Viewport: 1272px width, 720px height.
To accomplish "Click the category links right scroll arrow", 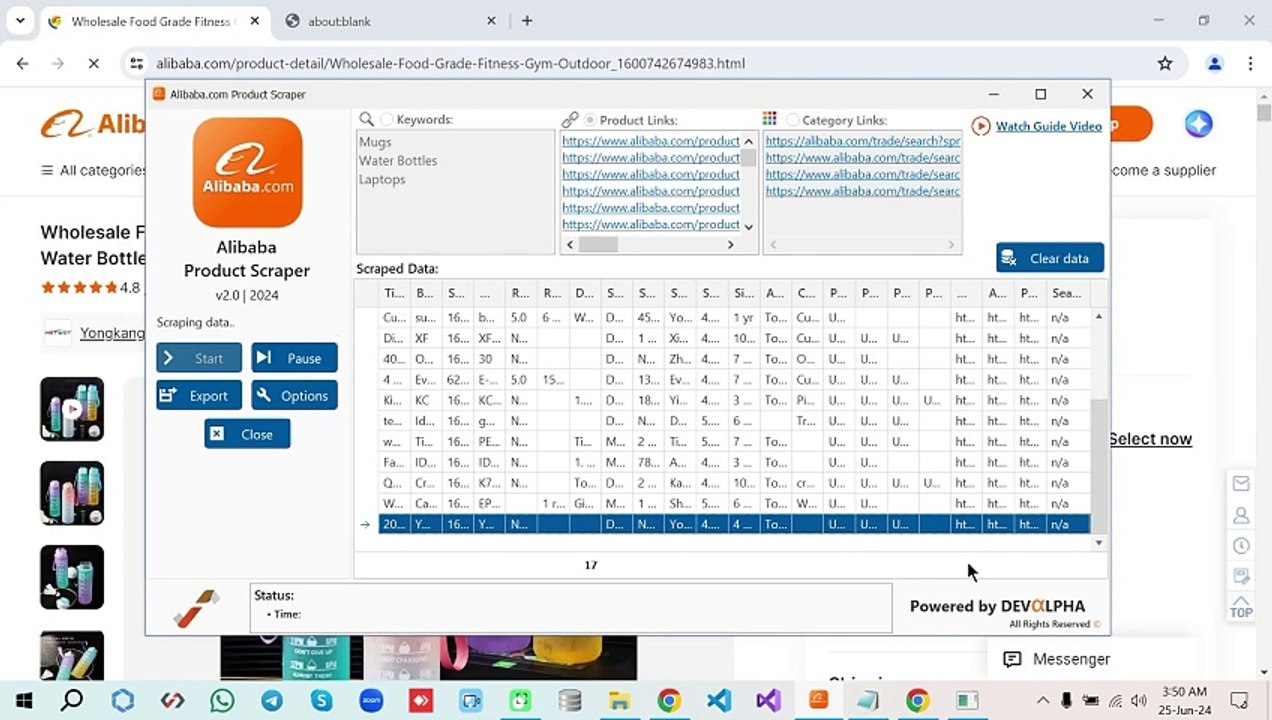I will tap(951, 245).
